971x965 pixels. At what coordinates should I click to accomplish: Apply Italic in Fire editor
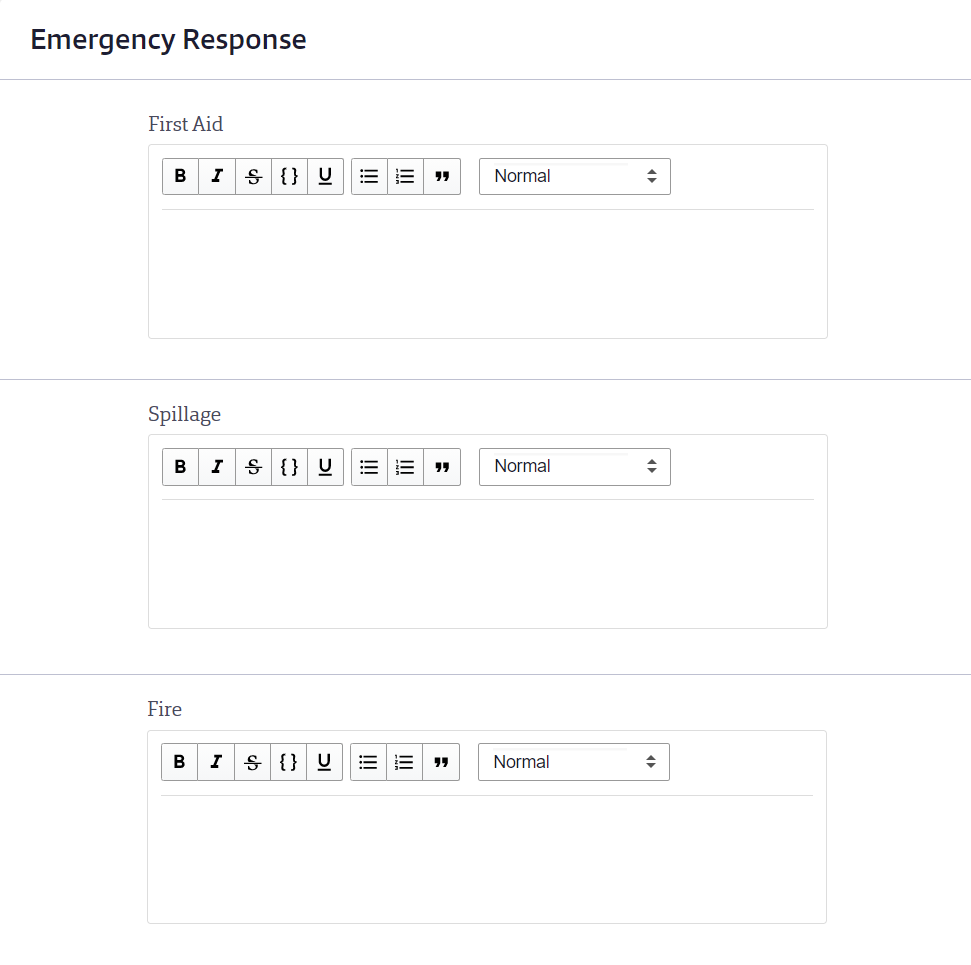216,762
